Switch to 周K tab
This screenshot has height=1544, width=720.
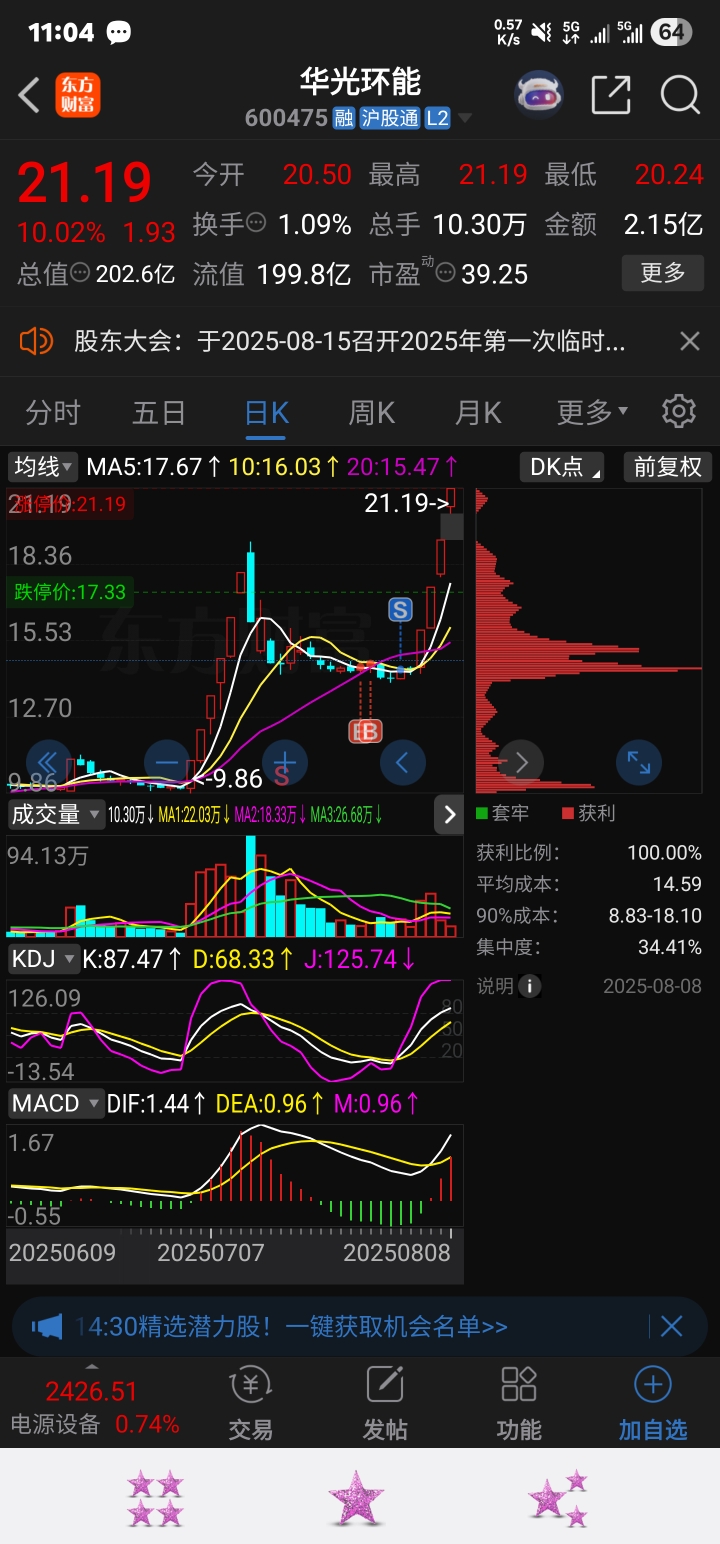coord(371,412)
